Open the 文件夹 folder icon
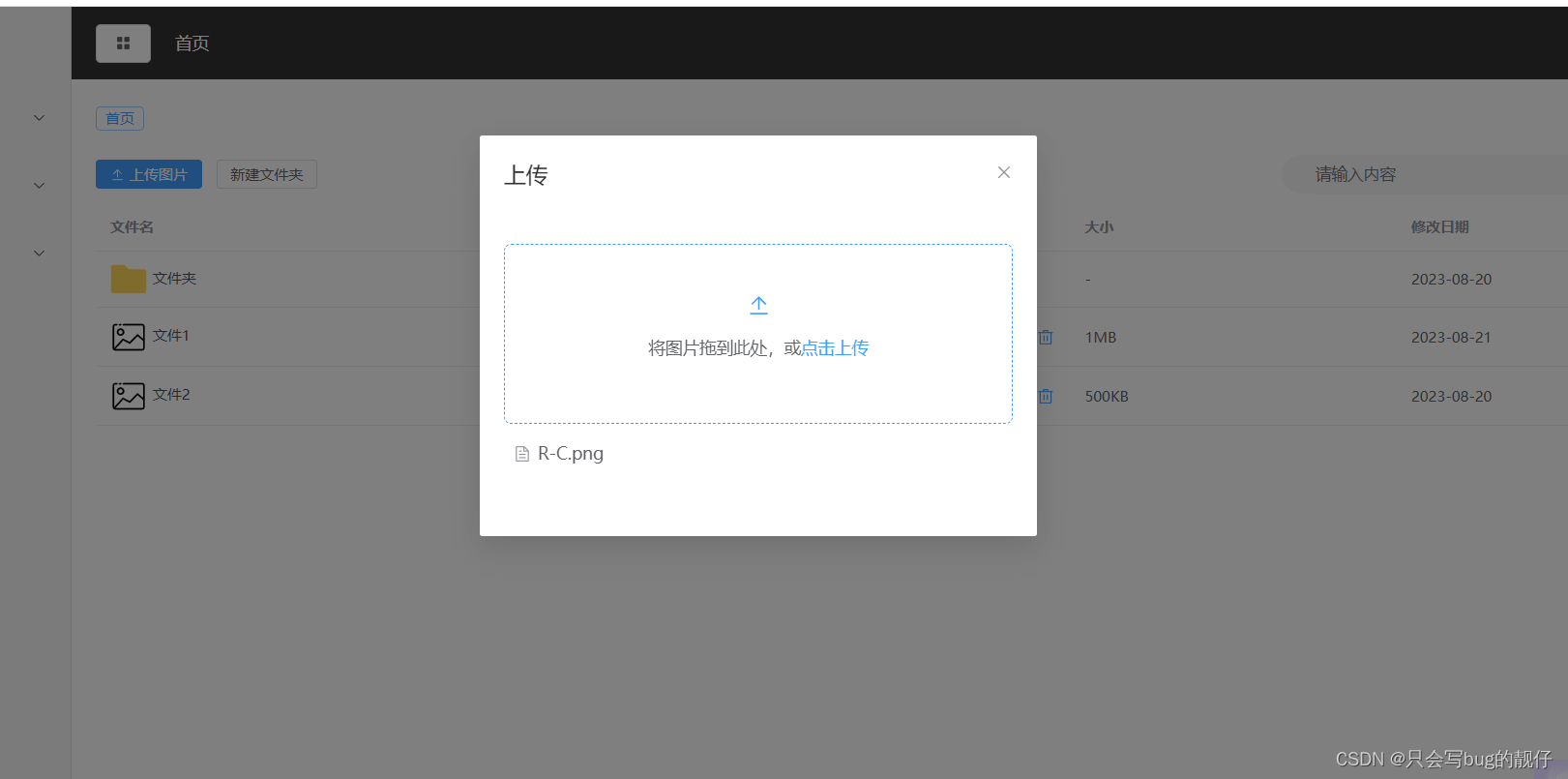This screenshot has width=1568, height=779. 128,279
